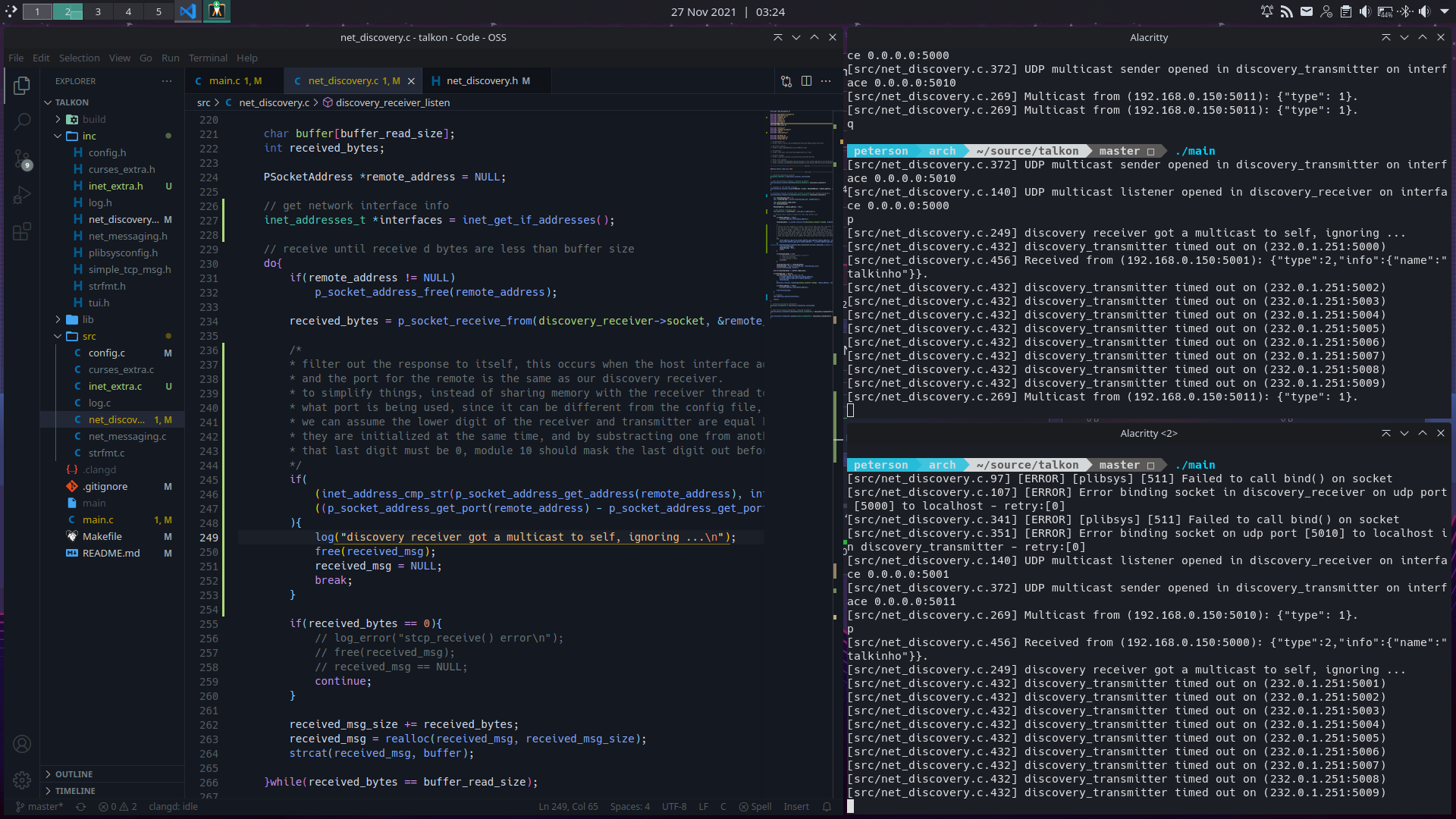Open the Manage gear menu
Image resolution: width=1456 pixels, height=819 pixels.
22,780
